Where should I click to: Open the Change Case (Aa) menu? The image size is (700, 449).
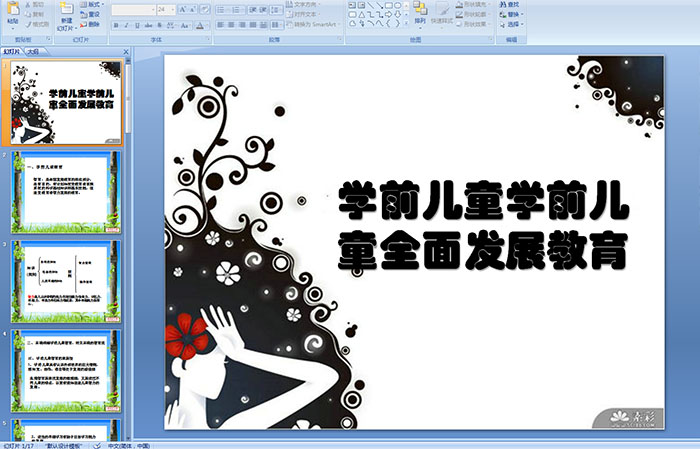point(185,25)
